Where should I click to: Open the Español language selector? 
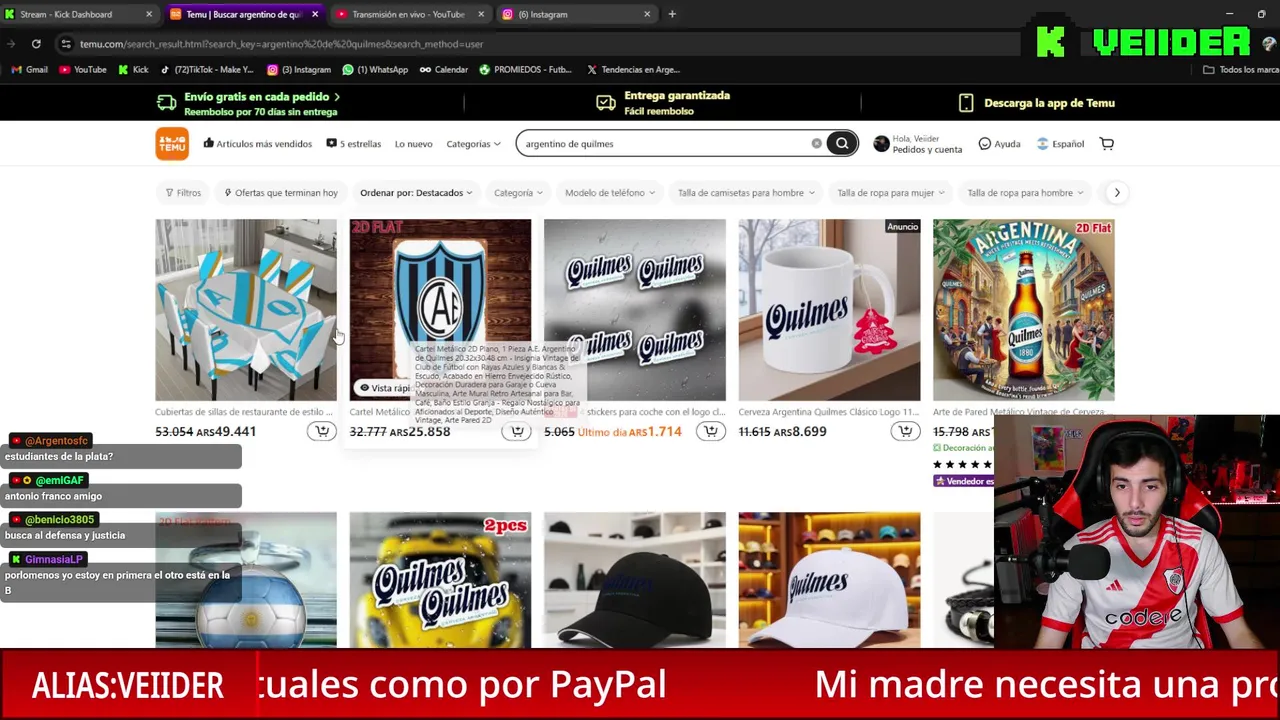click(x=1060, y=144)
